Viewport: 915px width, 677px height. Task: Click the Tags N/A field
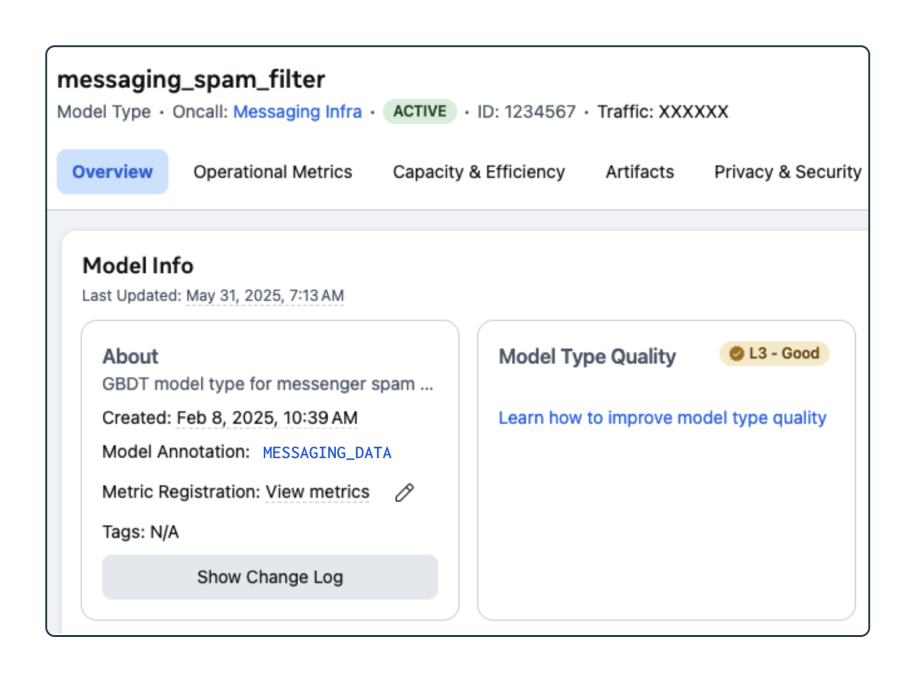(140, 532)
